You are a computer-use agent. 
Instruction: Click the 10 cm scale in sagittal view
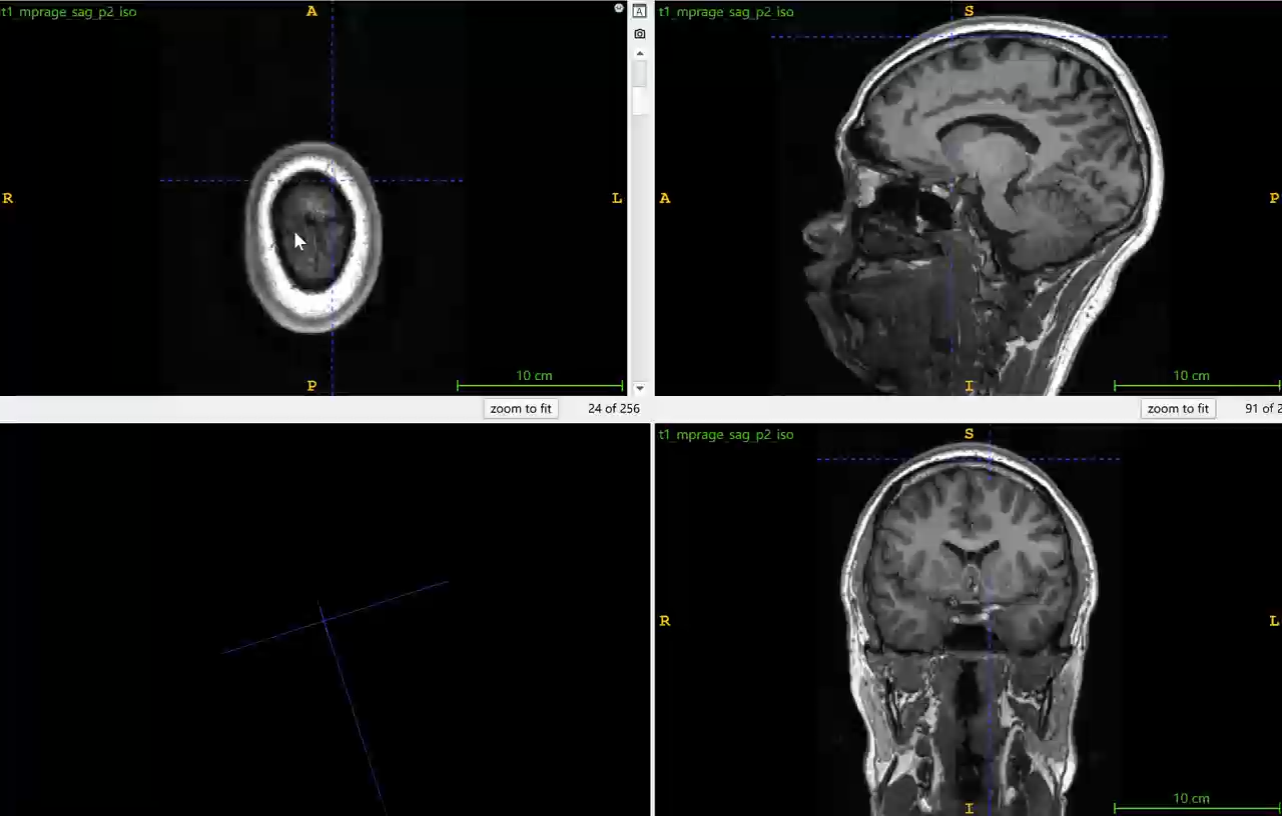point(1196,380)
